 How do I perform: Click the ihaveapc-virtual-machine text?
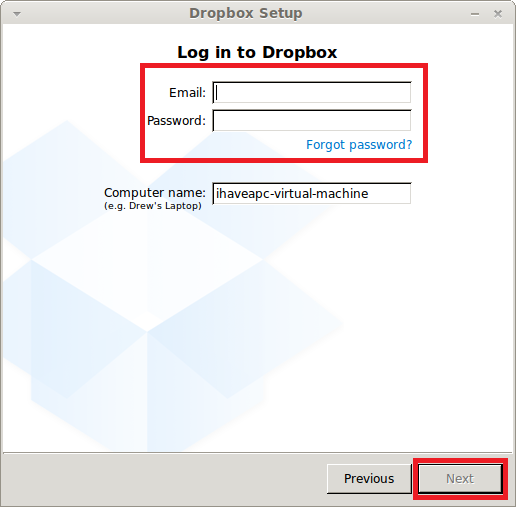point(292,193)
